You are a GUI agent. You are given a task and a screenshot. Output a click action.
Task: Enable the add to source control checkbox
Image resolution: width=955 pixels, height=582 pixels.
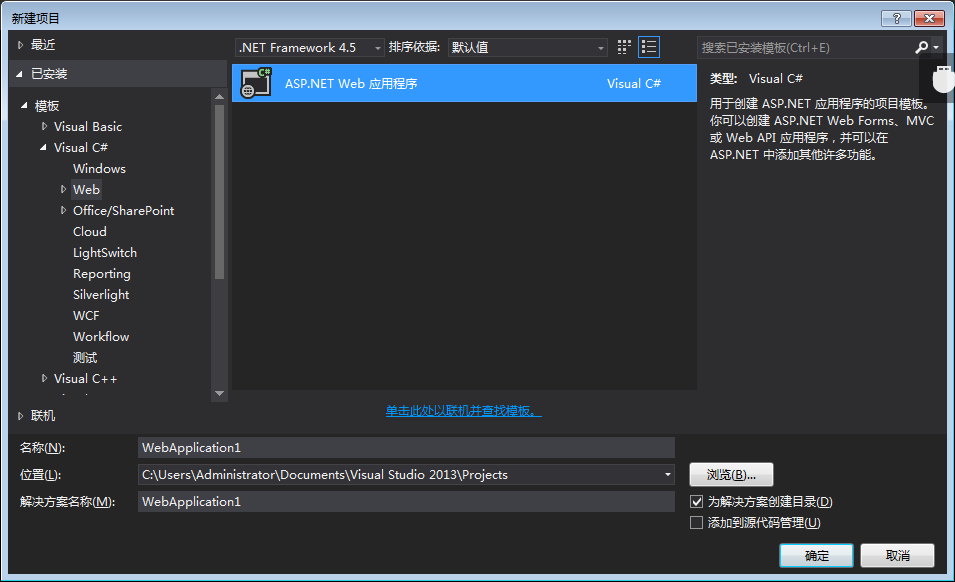[696, 522]
